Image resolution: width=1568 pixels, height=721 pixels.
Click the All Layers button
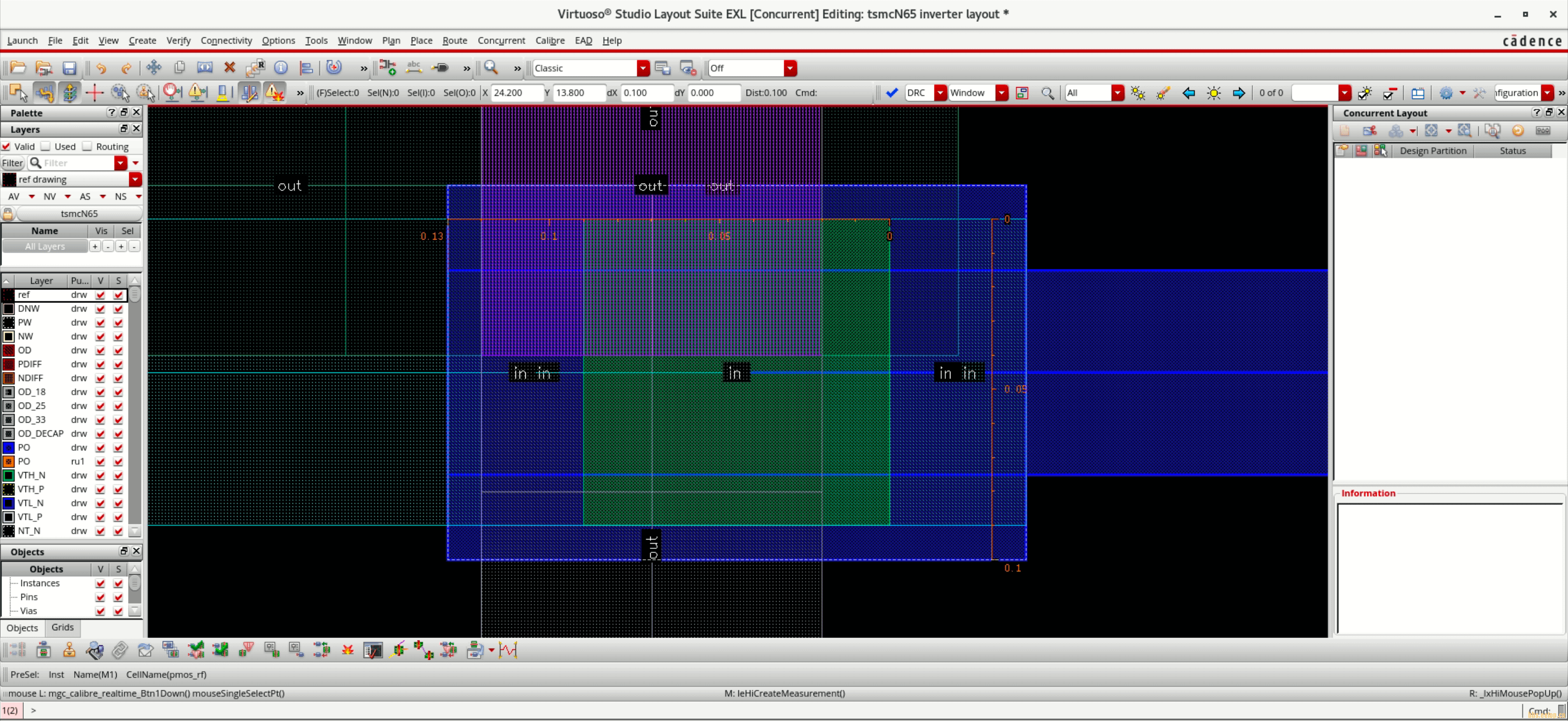(x=45, y=246)
